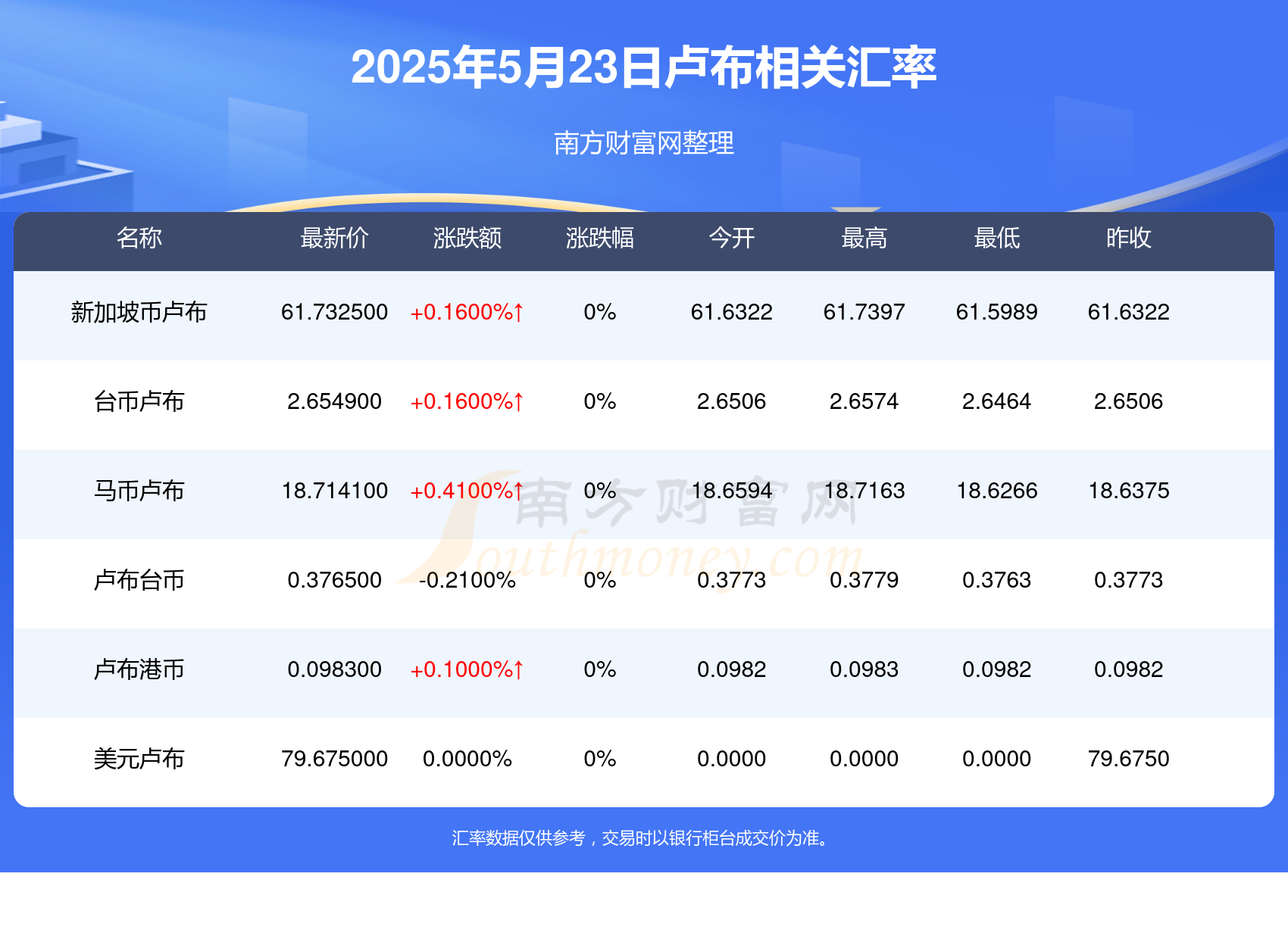1288x939 pixels.
Task: Click the low value 18.6266
Action: (x=997, y=491)
